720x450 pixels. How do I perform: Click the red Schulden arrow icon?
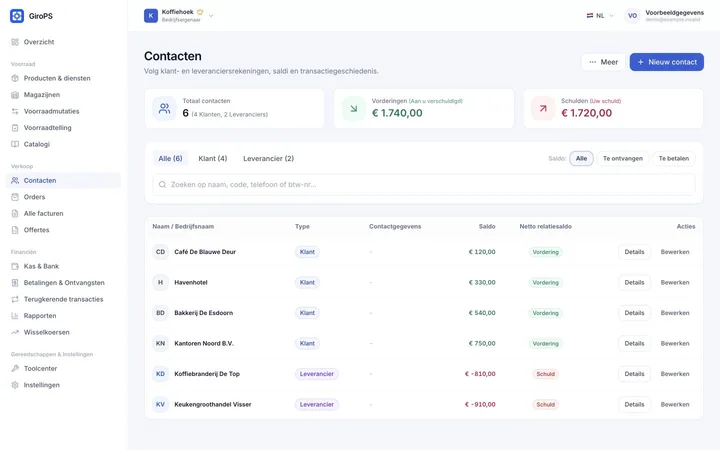point(543,109)
